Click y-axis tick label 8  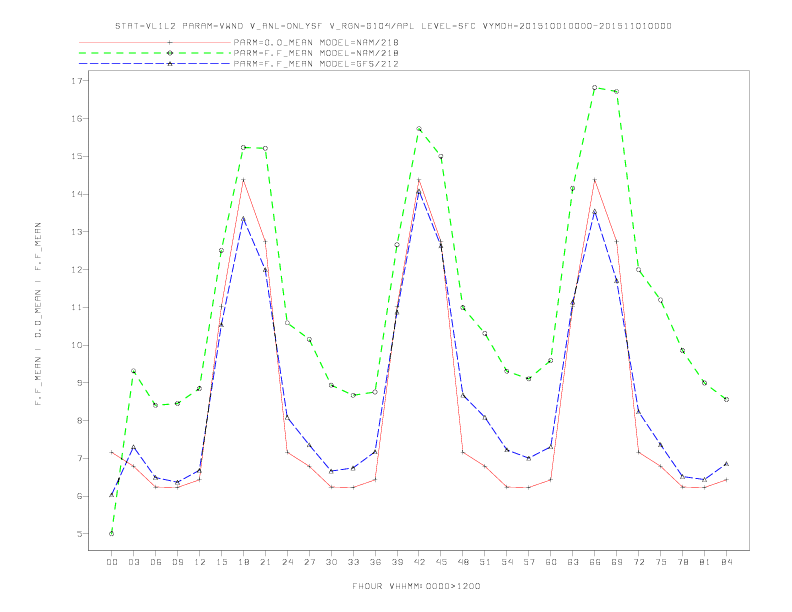(x=80, y=421)
